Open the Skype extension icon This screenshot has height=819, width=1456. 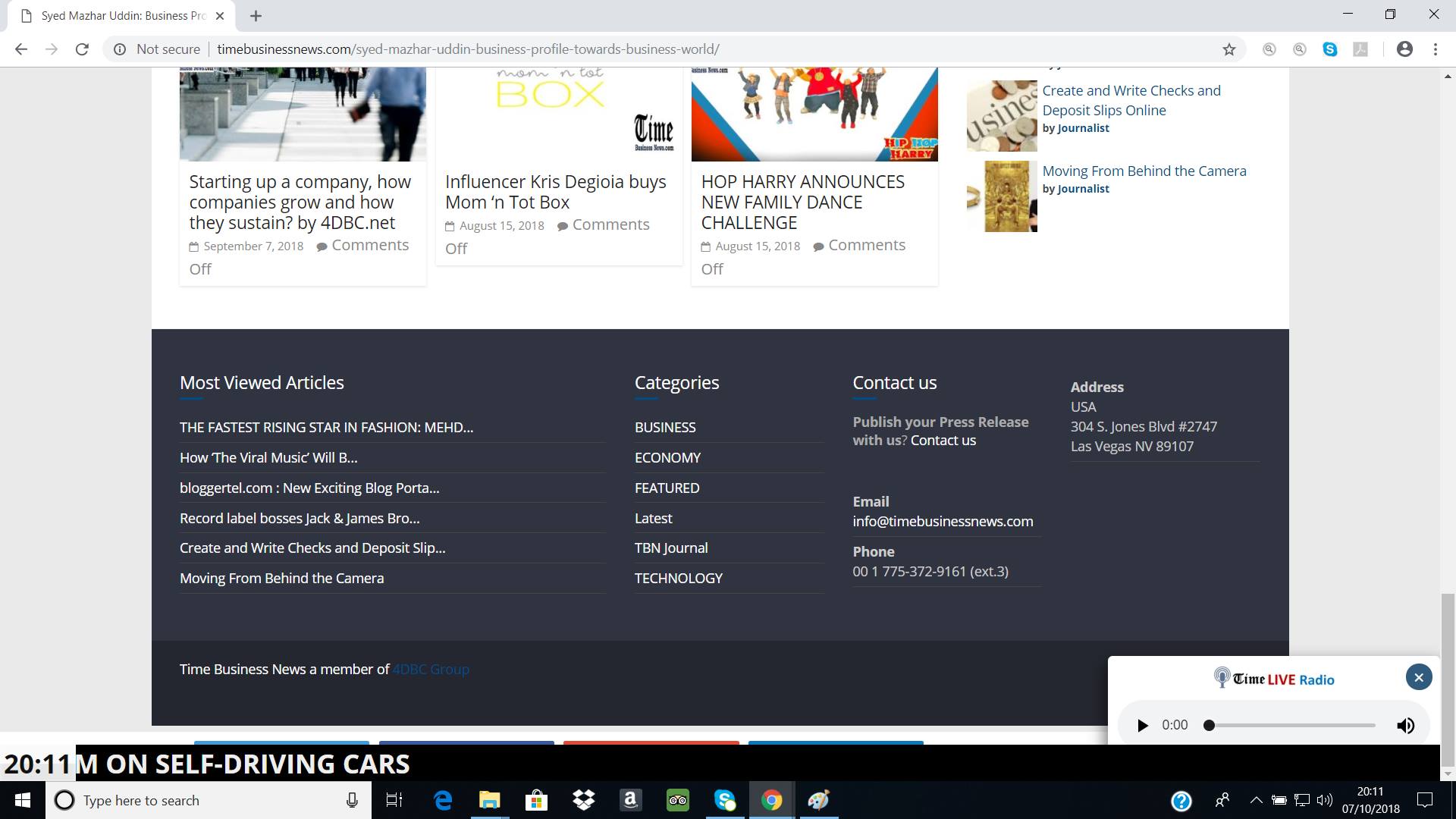coord(1329,49)
